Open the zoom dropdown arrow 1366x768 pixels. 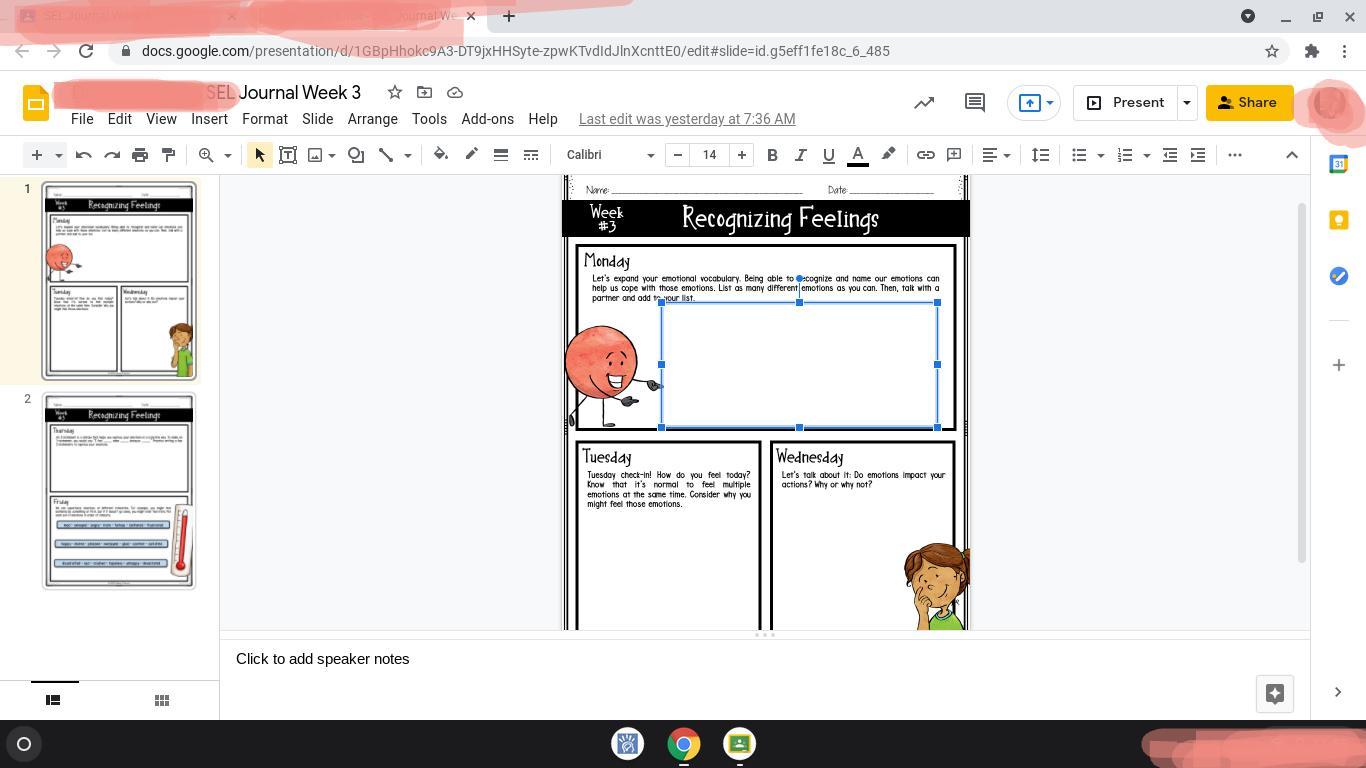click(227, 155)
